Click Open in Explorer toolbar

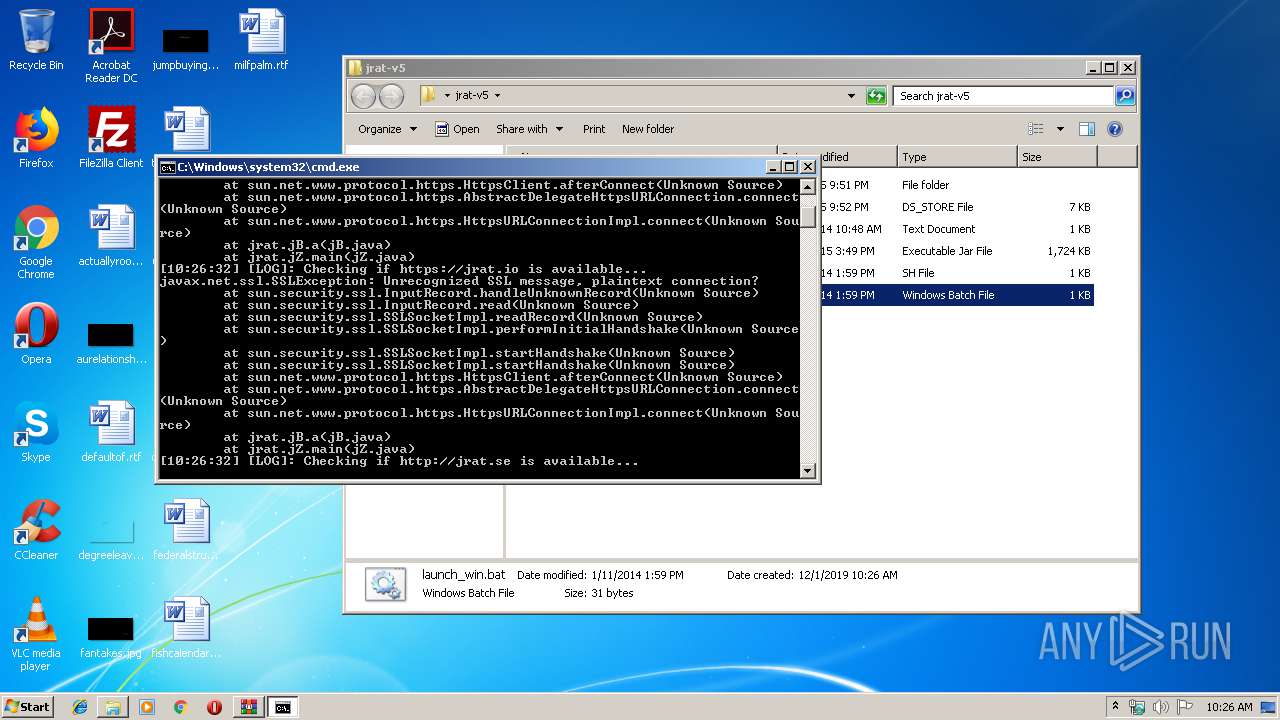tap(457, 129)
